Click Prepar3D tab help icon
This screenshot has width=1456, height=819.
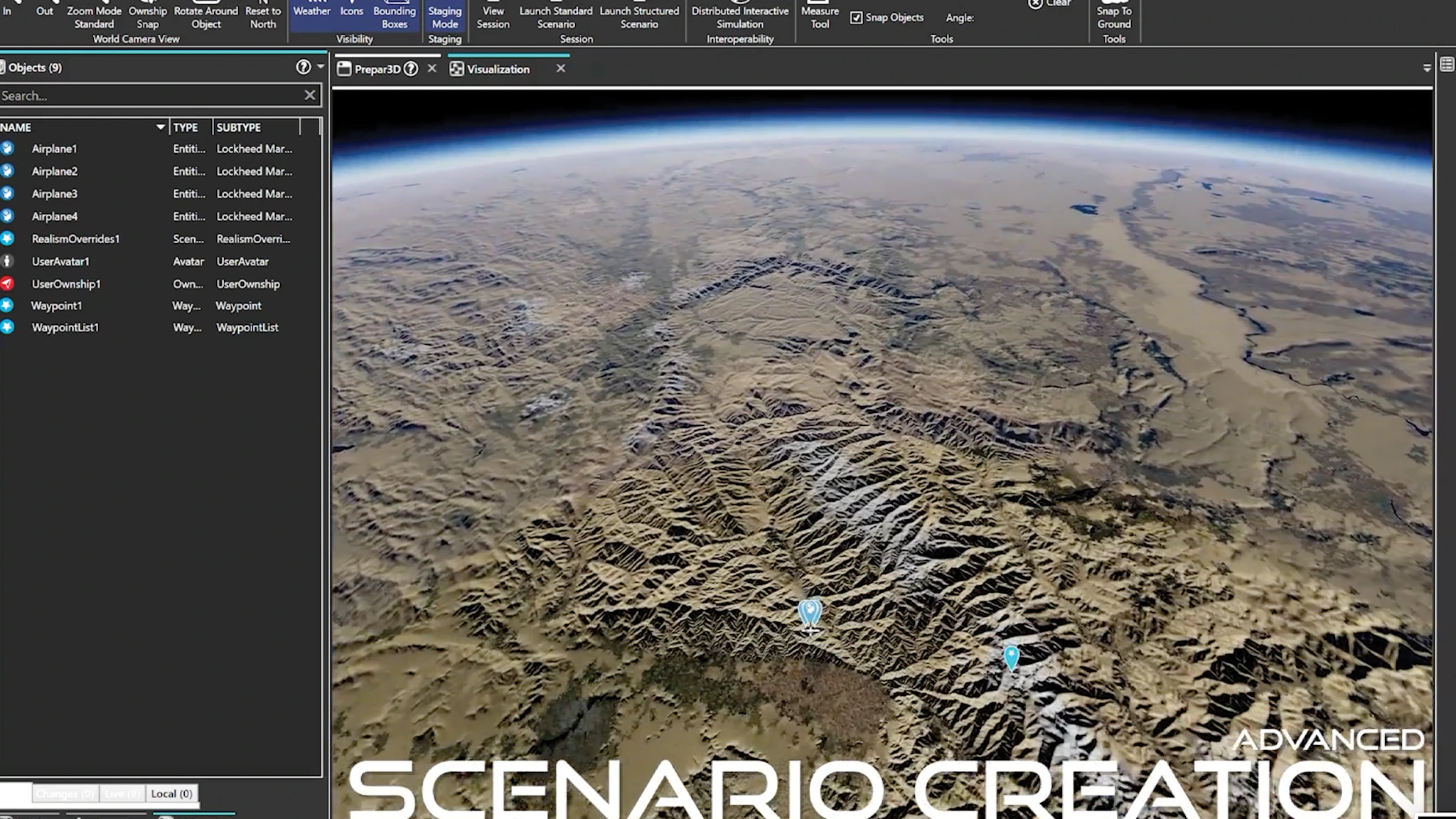coord(411,69)
